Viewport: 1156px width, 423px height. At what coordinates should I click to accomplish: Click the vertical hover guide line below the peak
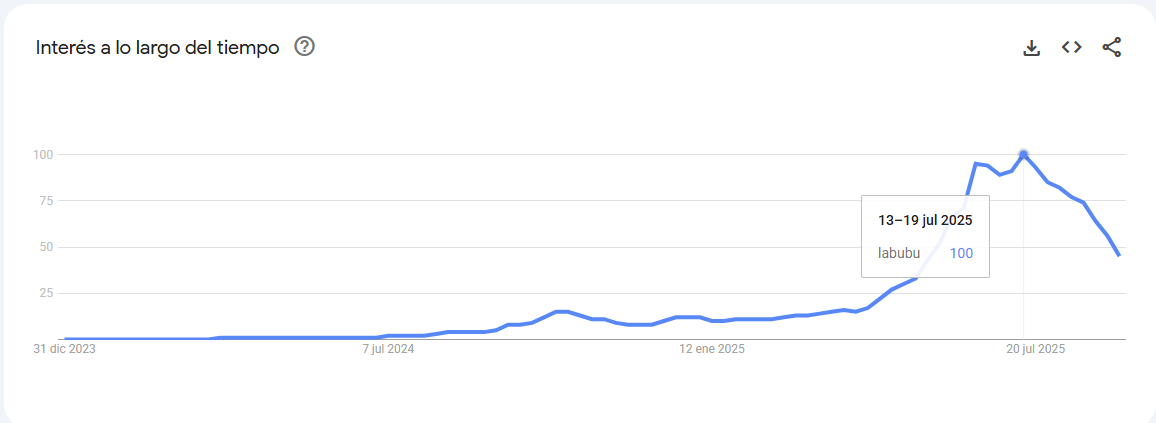click(x=1023, y=295)
